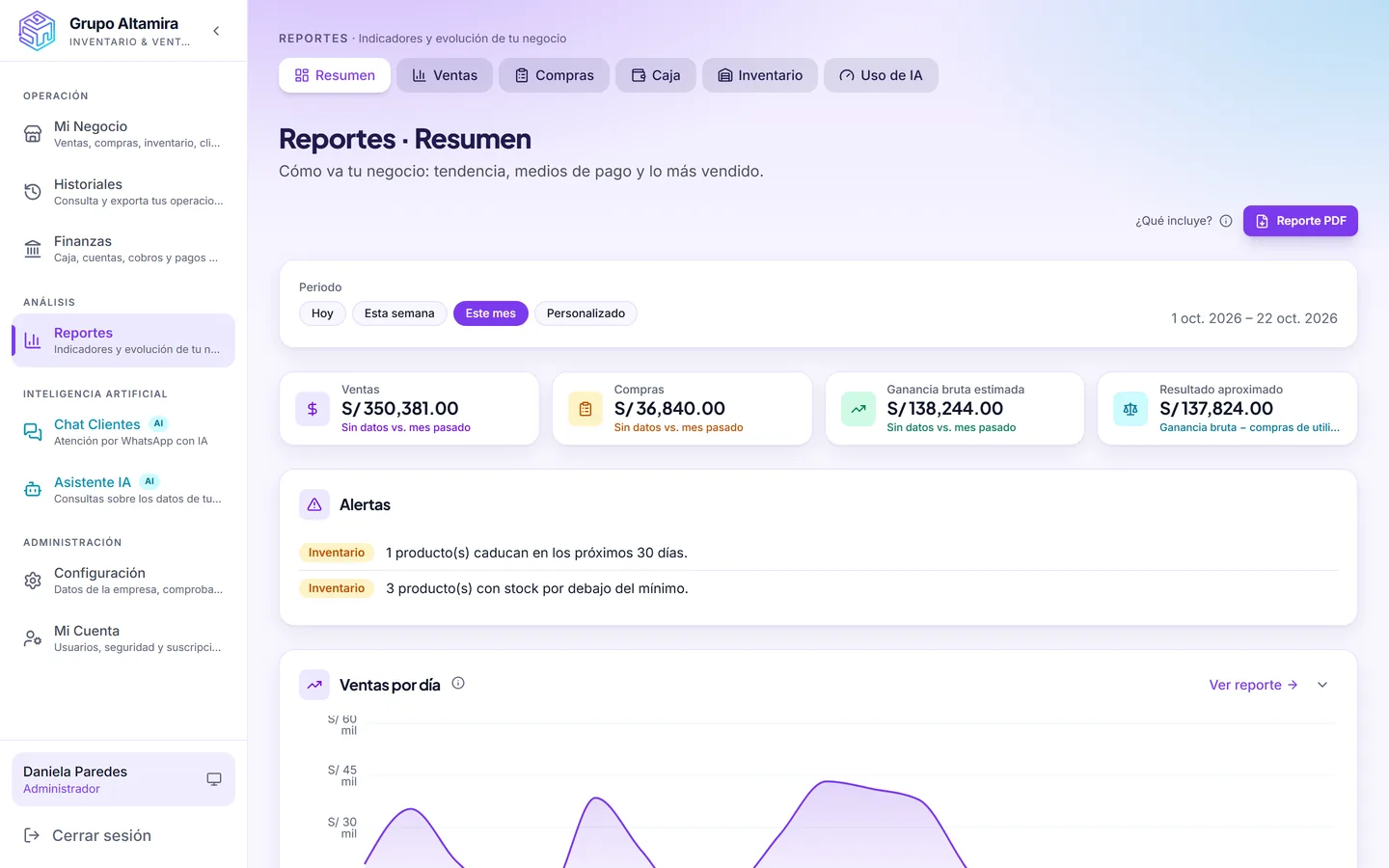Click the Ventas tab bar chart icon
The image size is (1389, 868).
420,75
